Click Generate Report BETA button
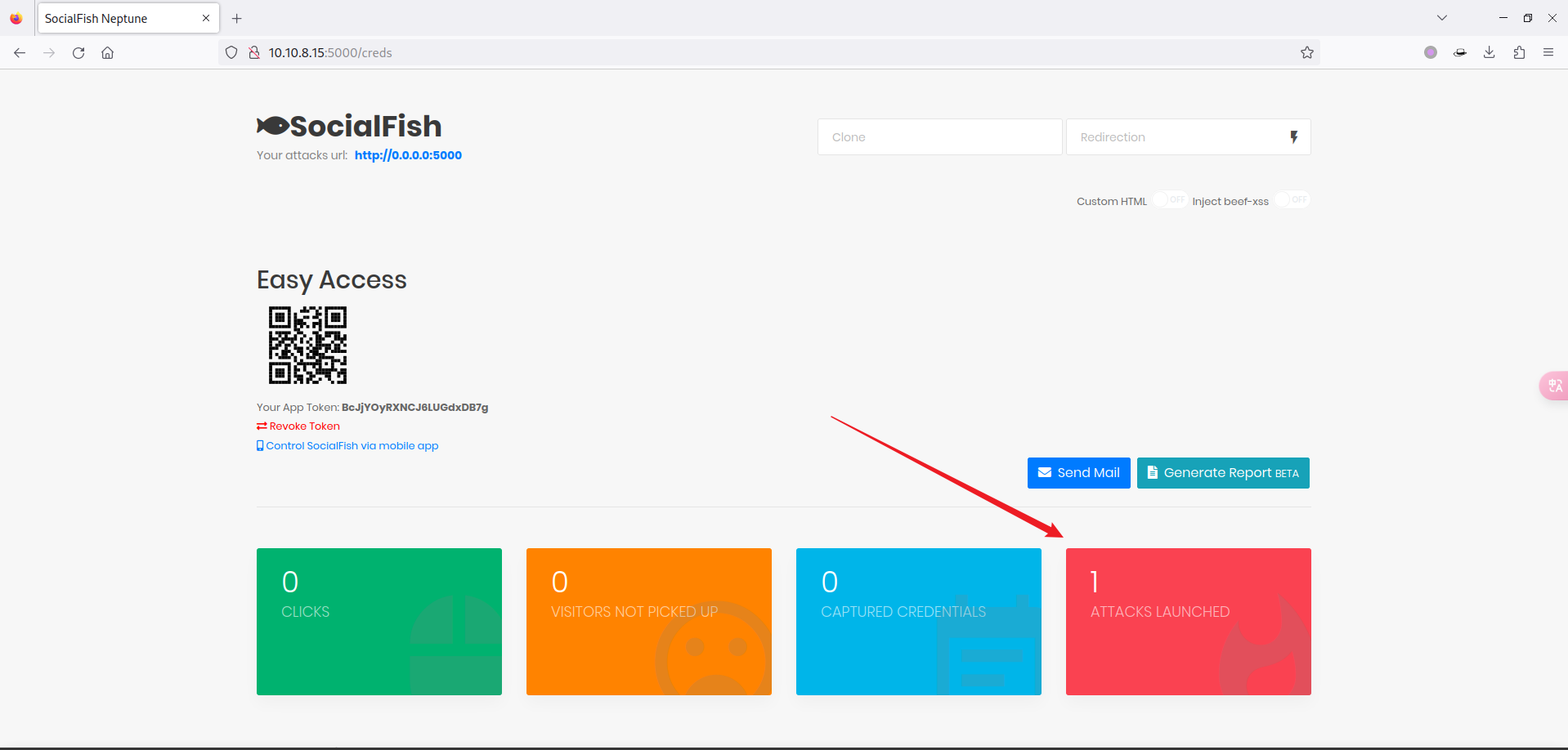 [x=1223, y=473]
